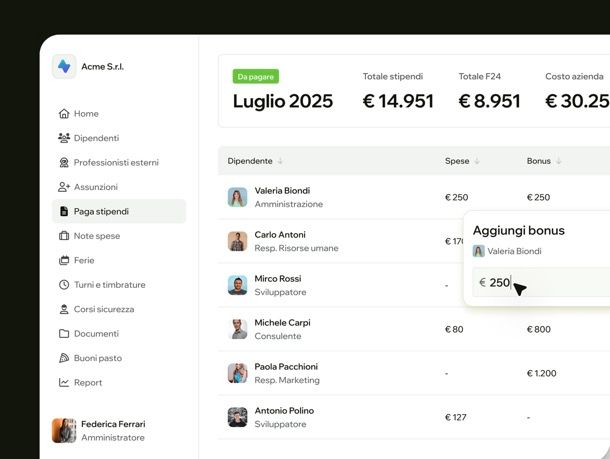Image resolution: width=610 pixels, height=459 pixels.
Task: Click the Da pagare status badge
Action: [256, 76]
